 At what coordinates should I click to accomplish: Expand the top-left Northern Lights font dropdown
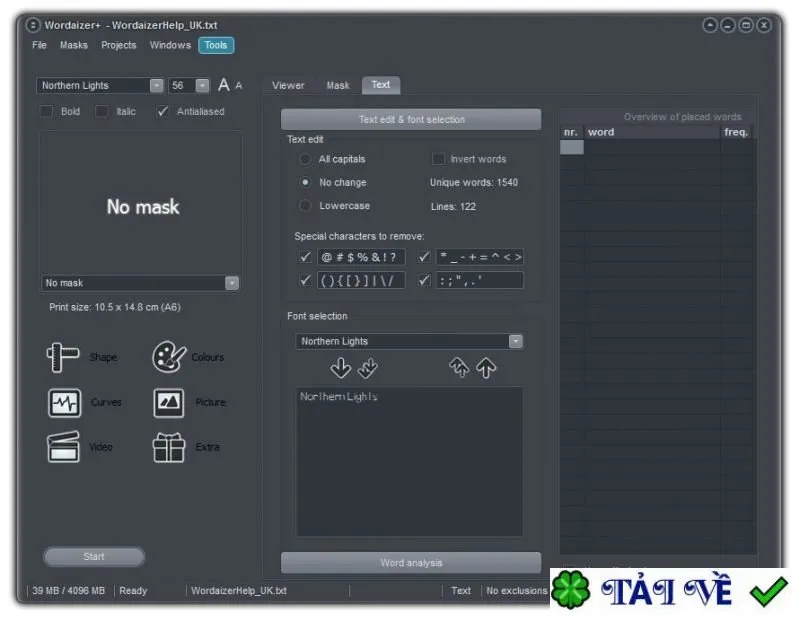pos(157,85)
